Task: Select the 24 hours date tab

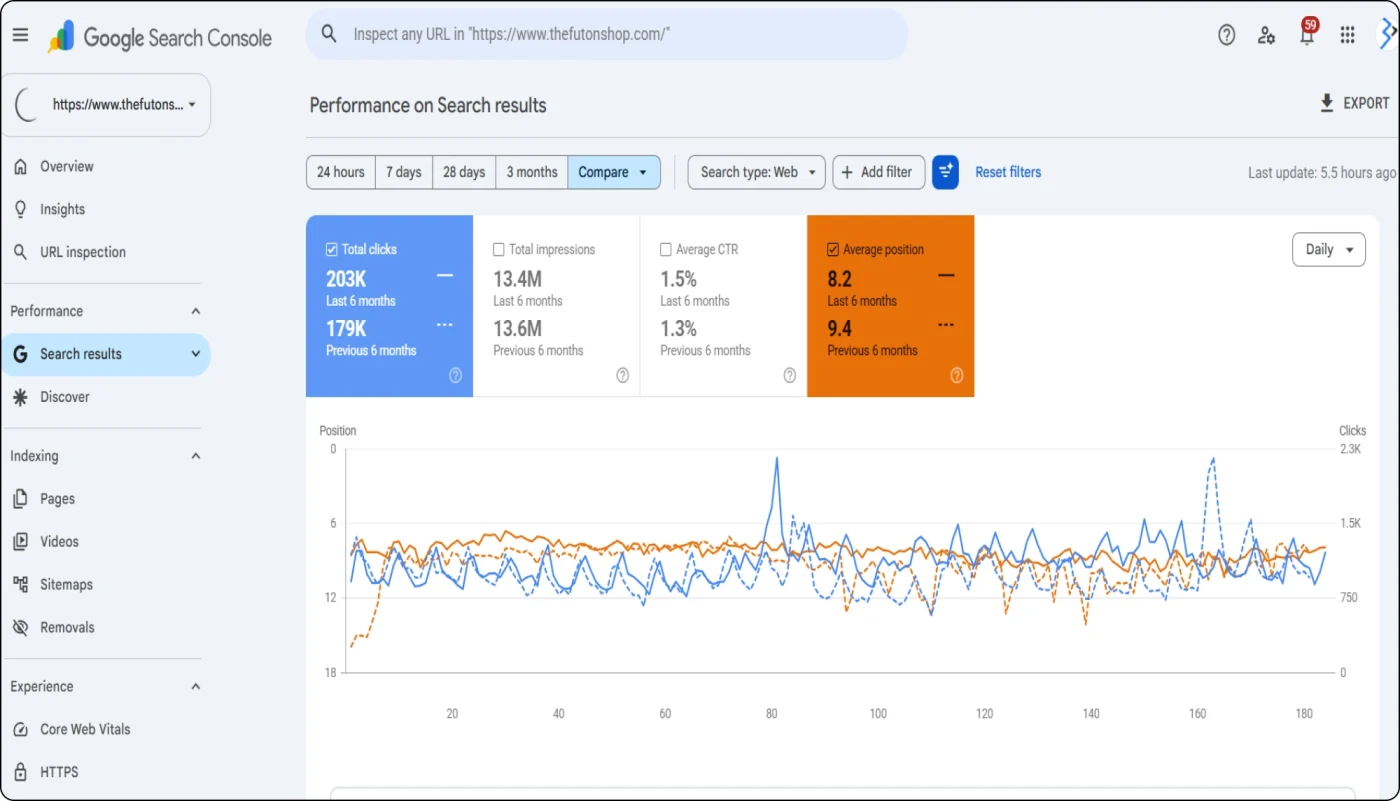Action: coord(341,172)
